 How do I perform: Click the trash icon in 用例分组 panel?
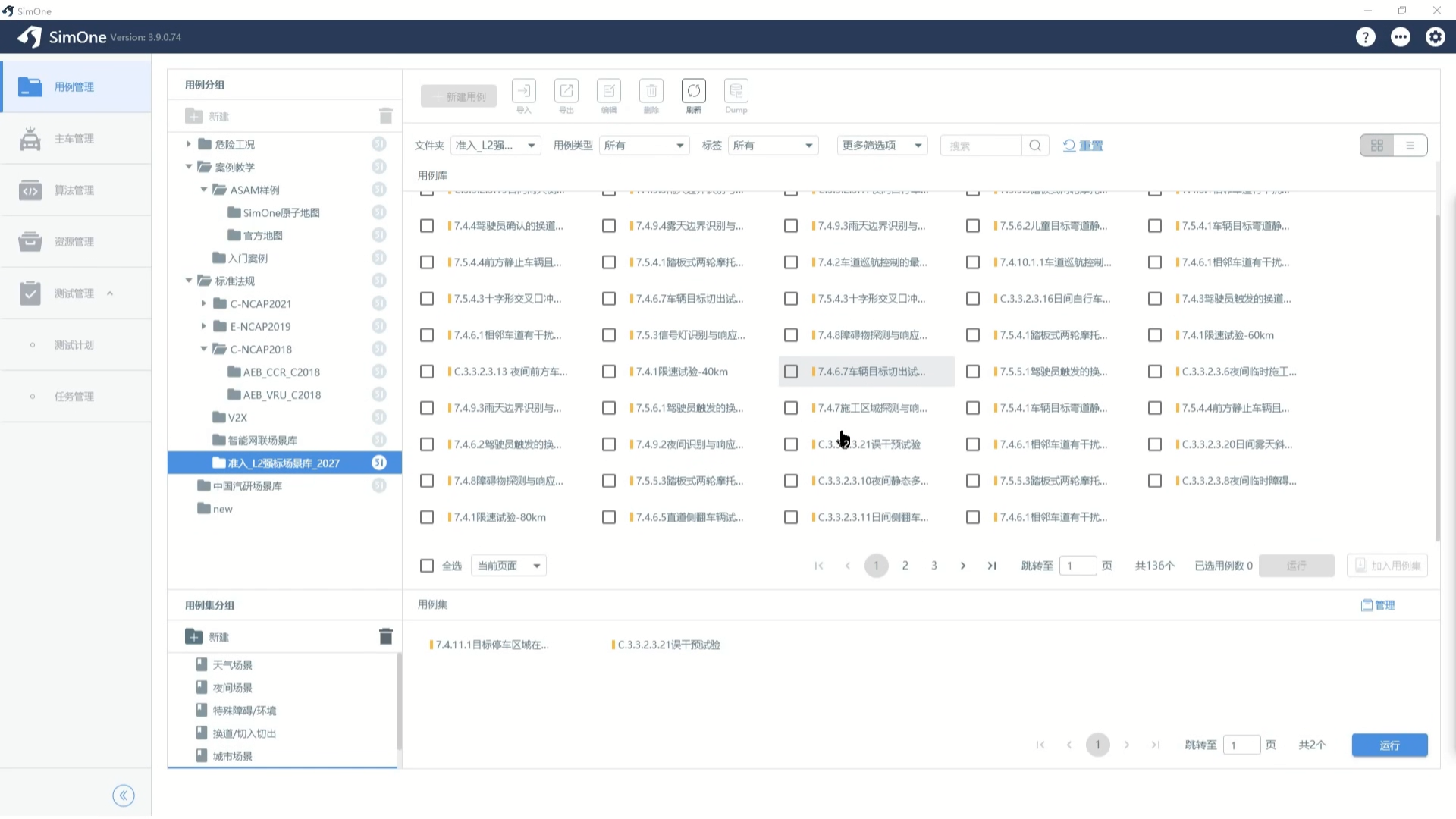386,116
